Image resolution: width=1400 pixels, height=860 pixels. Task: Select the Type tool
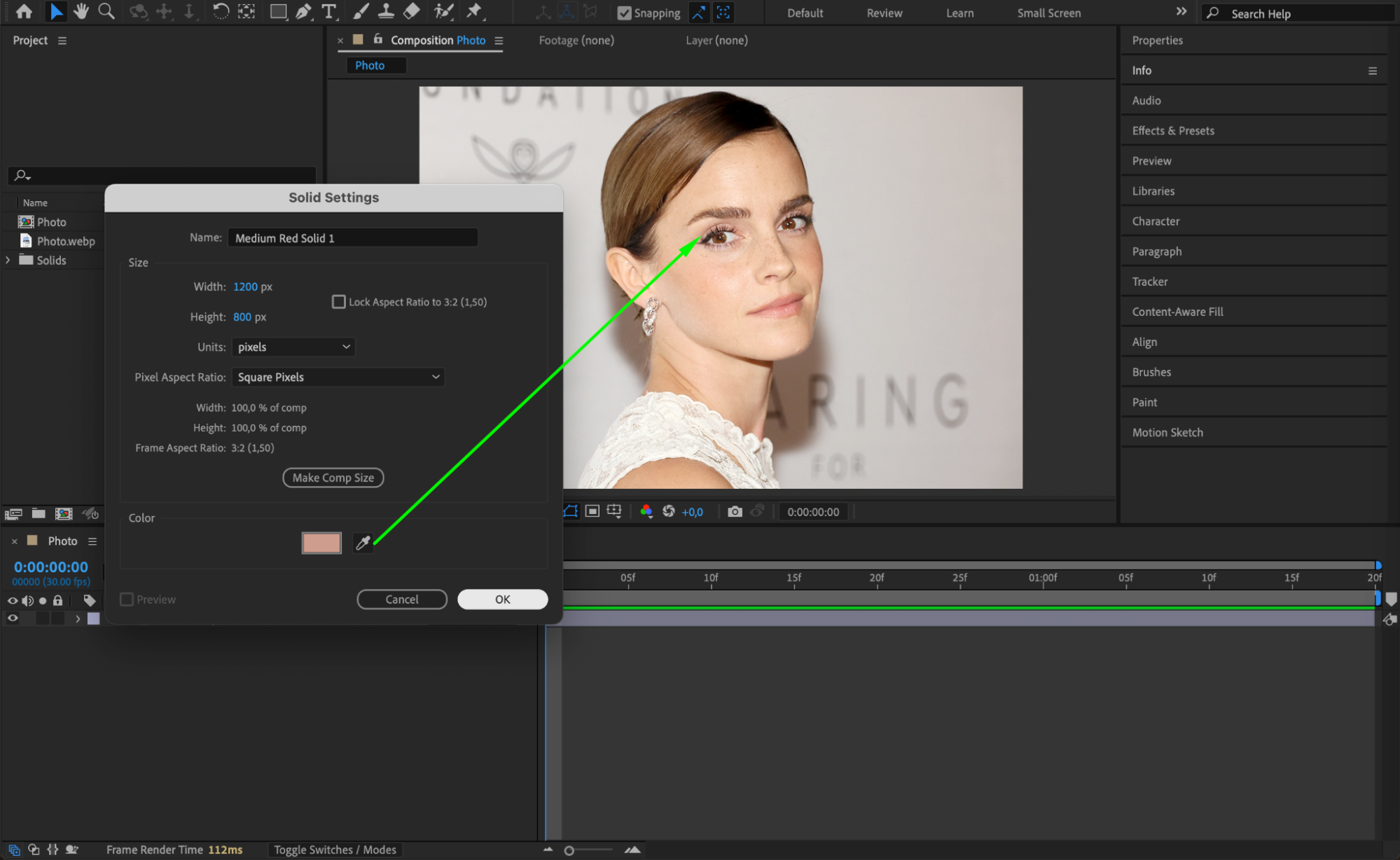[x=328, y=11]
